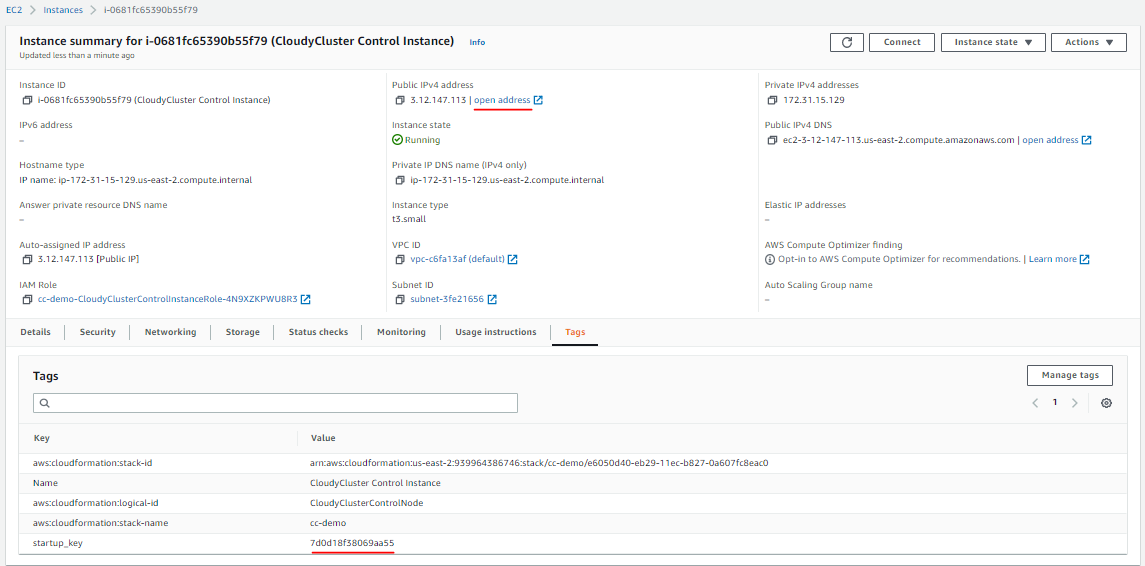Image resolution: width=1145 pixels, height=566 pixels.
Task: Copy the Instance ID value
Action: click(27, 100)
